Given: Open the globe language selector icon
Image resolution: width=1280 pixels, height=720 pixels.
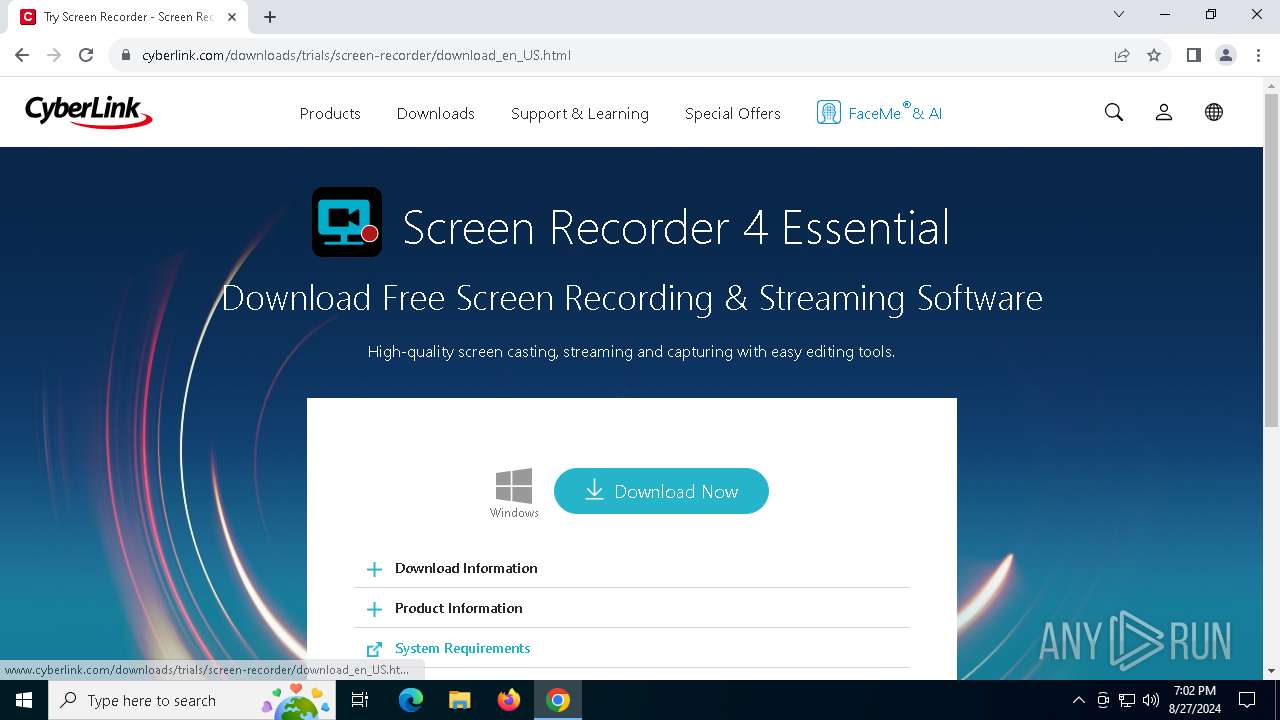Looking at the screenshot, I should point(1214,113).
